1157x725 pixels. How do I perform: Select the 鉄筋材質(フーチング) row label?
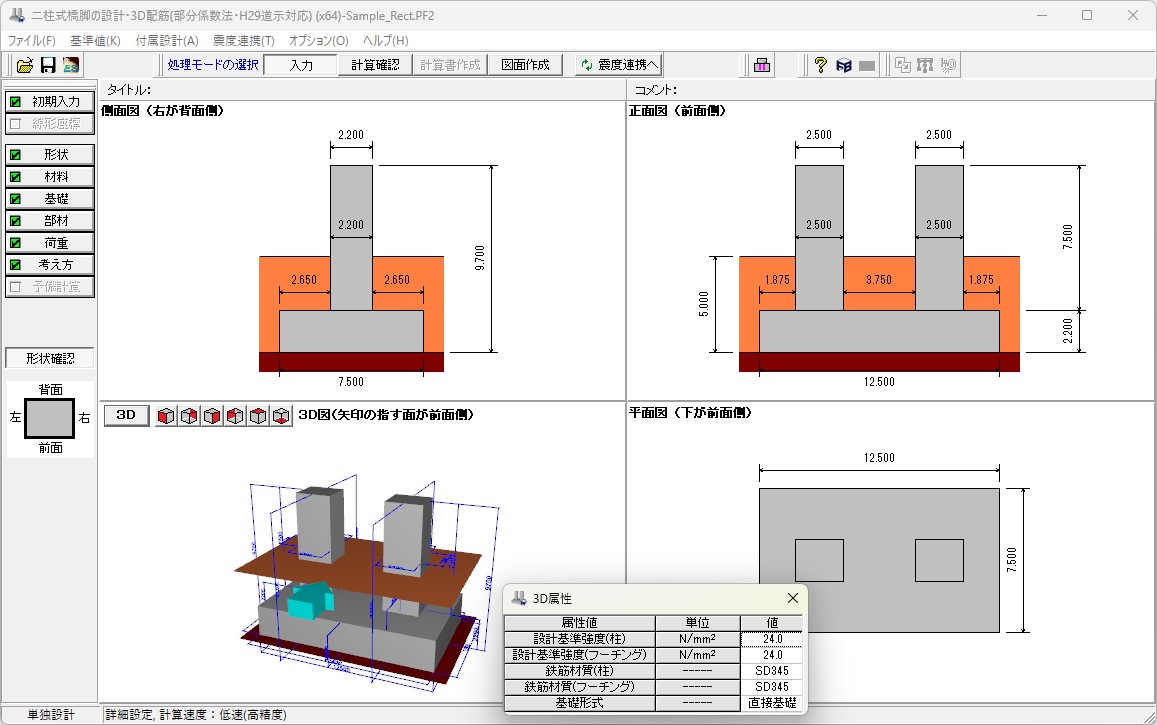580,687
